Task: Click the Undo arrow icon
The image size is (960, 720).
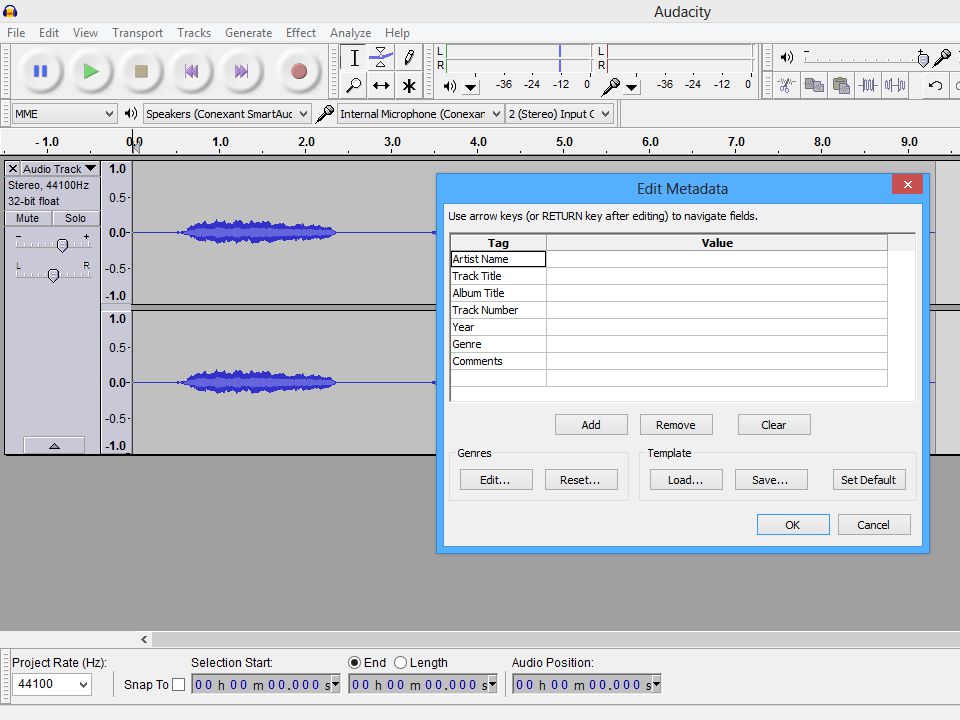Action: (x=935, y=85)
